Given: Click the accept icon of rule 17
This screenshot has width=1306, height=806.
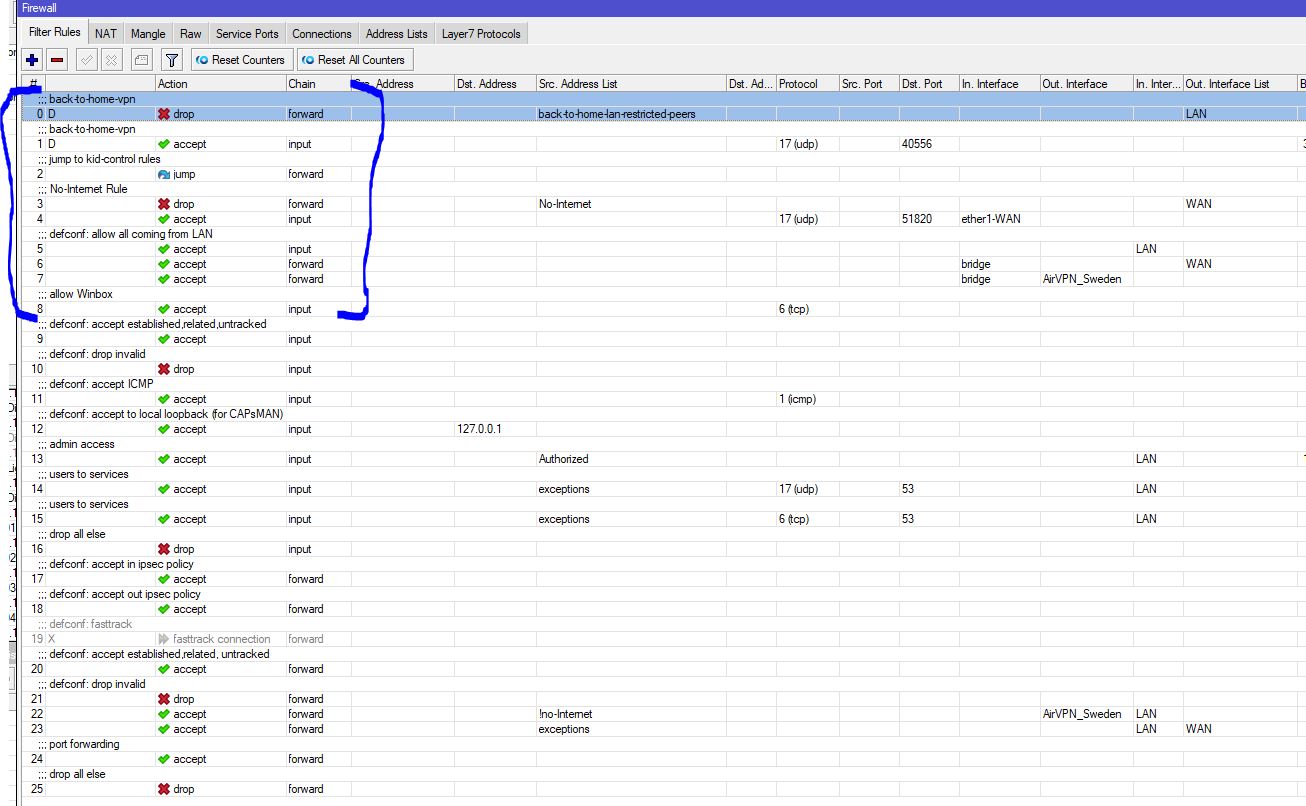Looking at the screenshot, I should [x=164, y=579].
